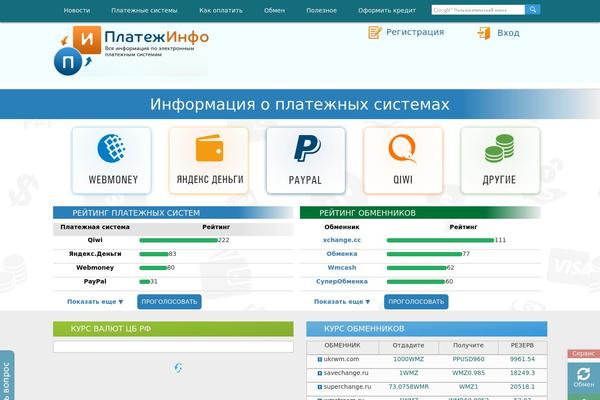Open the xchange.cc exchanger link

pyautogui.click(x=342, y=240)
